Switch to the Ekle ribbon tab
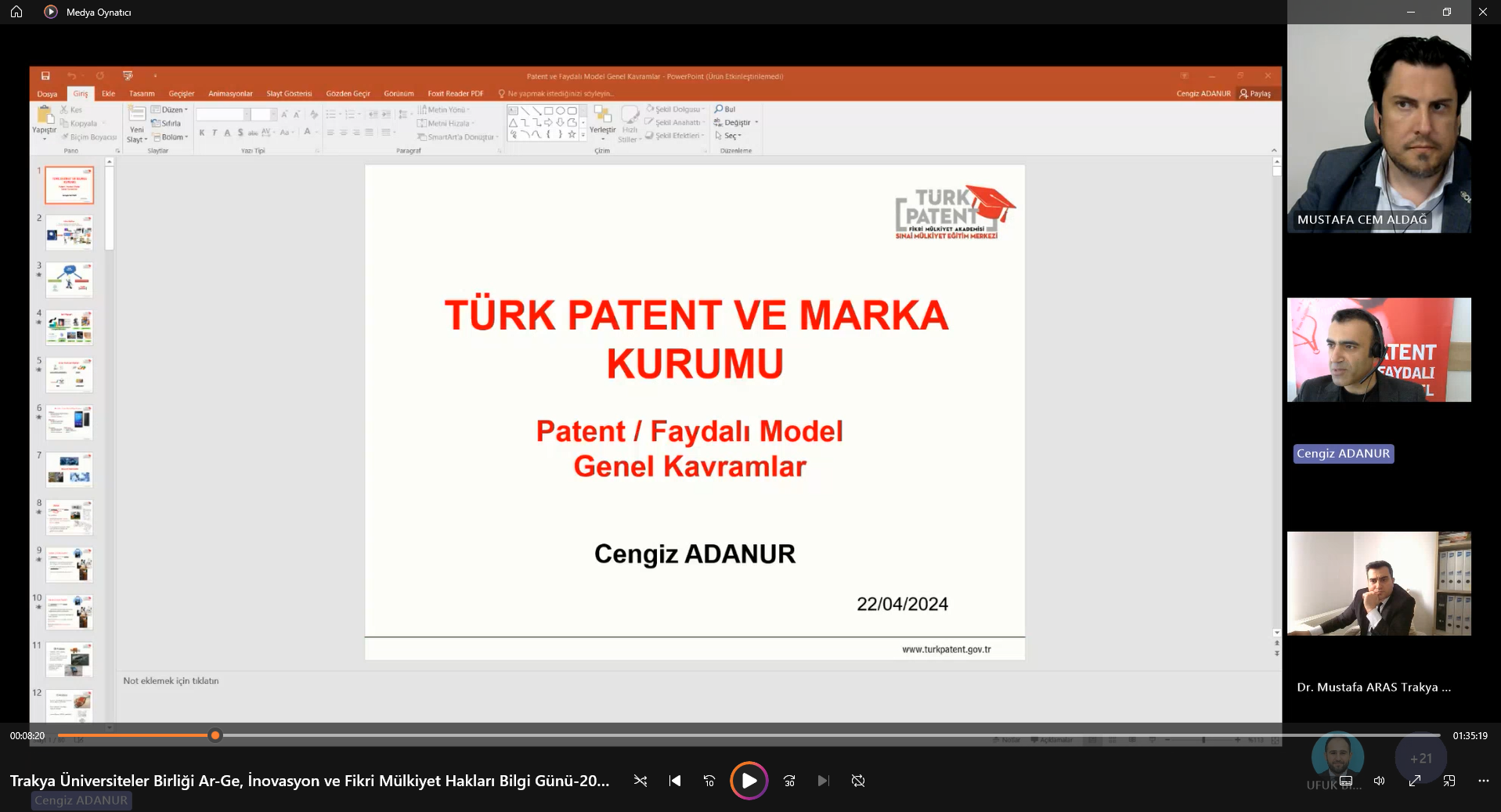The image size is (1501, 812). coord(108,93)
